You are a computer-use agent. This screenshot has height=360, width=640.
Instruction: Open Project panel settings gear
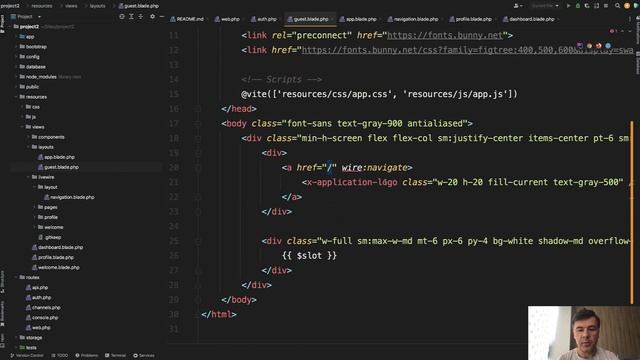pos(152,17)
